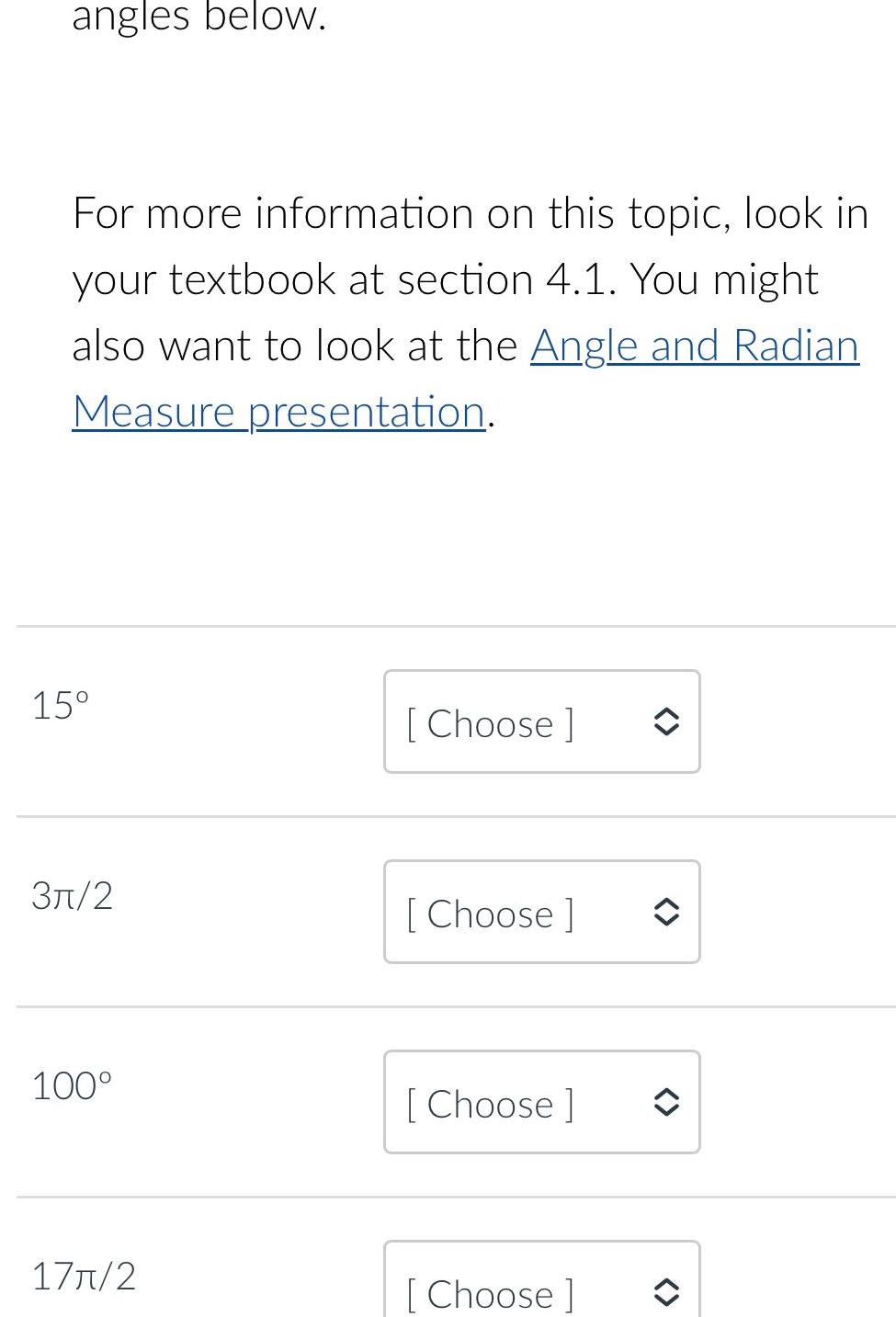Select the double-arrow glyph in the first Choose box
Viewport: 896px width, 1317px height.
[668, 721]
